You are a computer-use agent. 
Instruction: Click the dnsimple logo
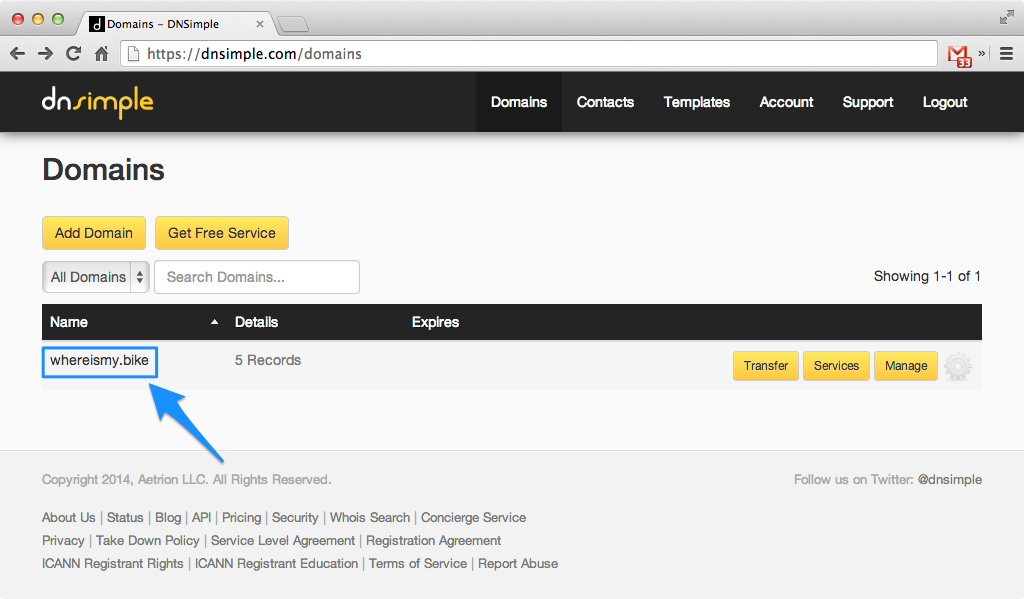[97, 102]
